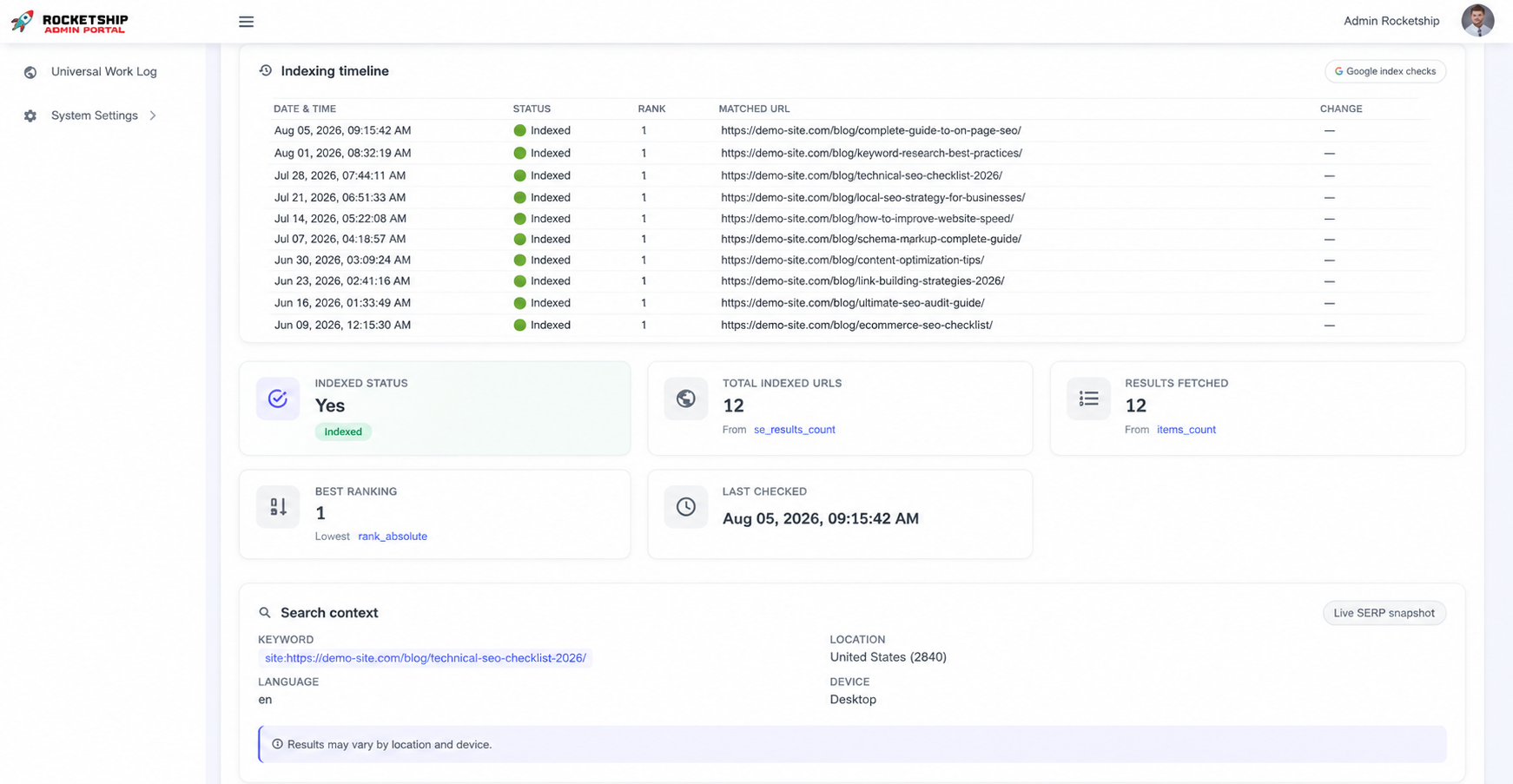
Task: Click the Indexing timeline history icon
Action: pos(266,70)
